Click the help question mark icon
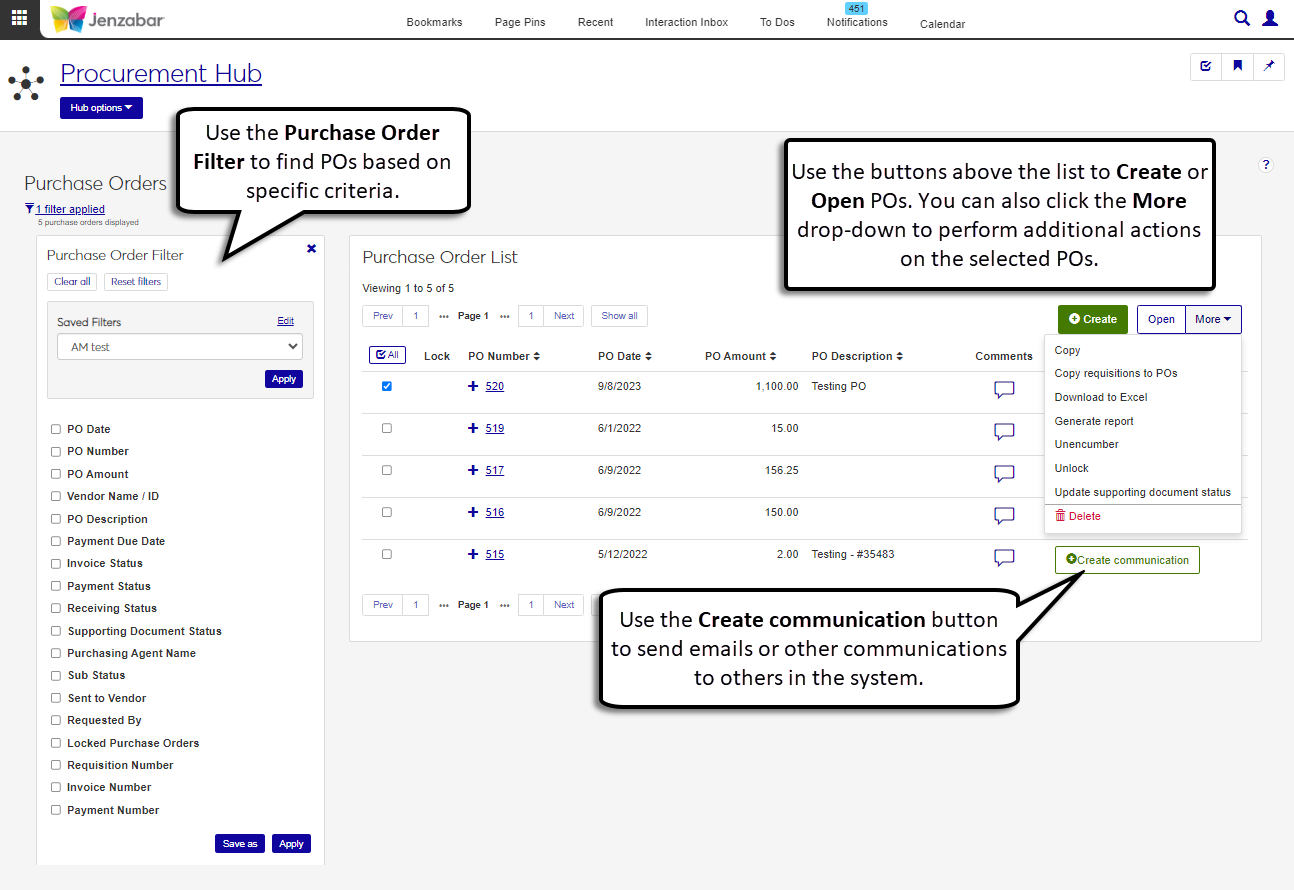The height and width of the screenshot is (890, 1294). (x=1266, y=165)
